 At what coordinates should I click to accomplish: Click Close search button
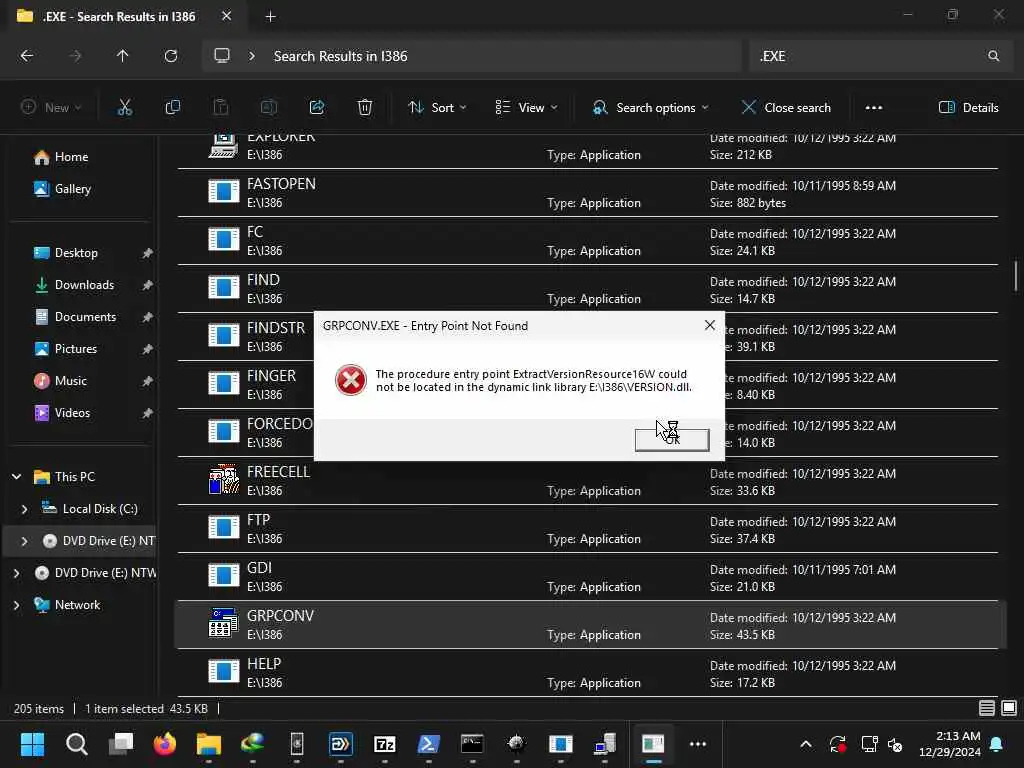coord(786,108)
